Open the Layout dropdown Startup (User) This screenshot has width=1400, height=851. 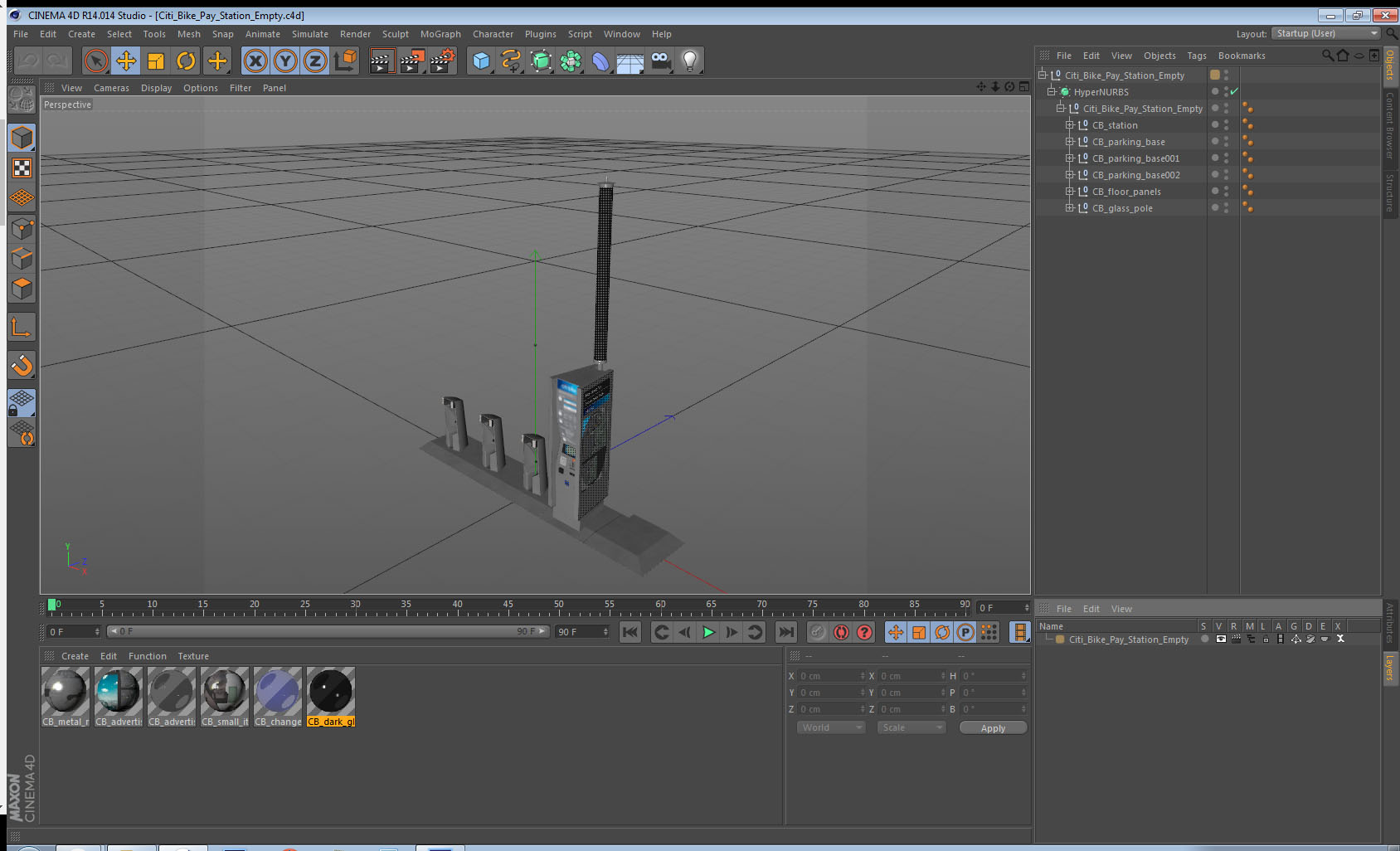click(x=1326, y=33)
